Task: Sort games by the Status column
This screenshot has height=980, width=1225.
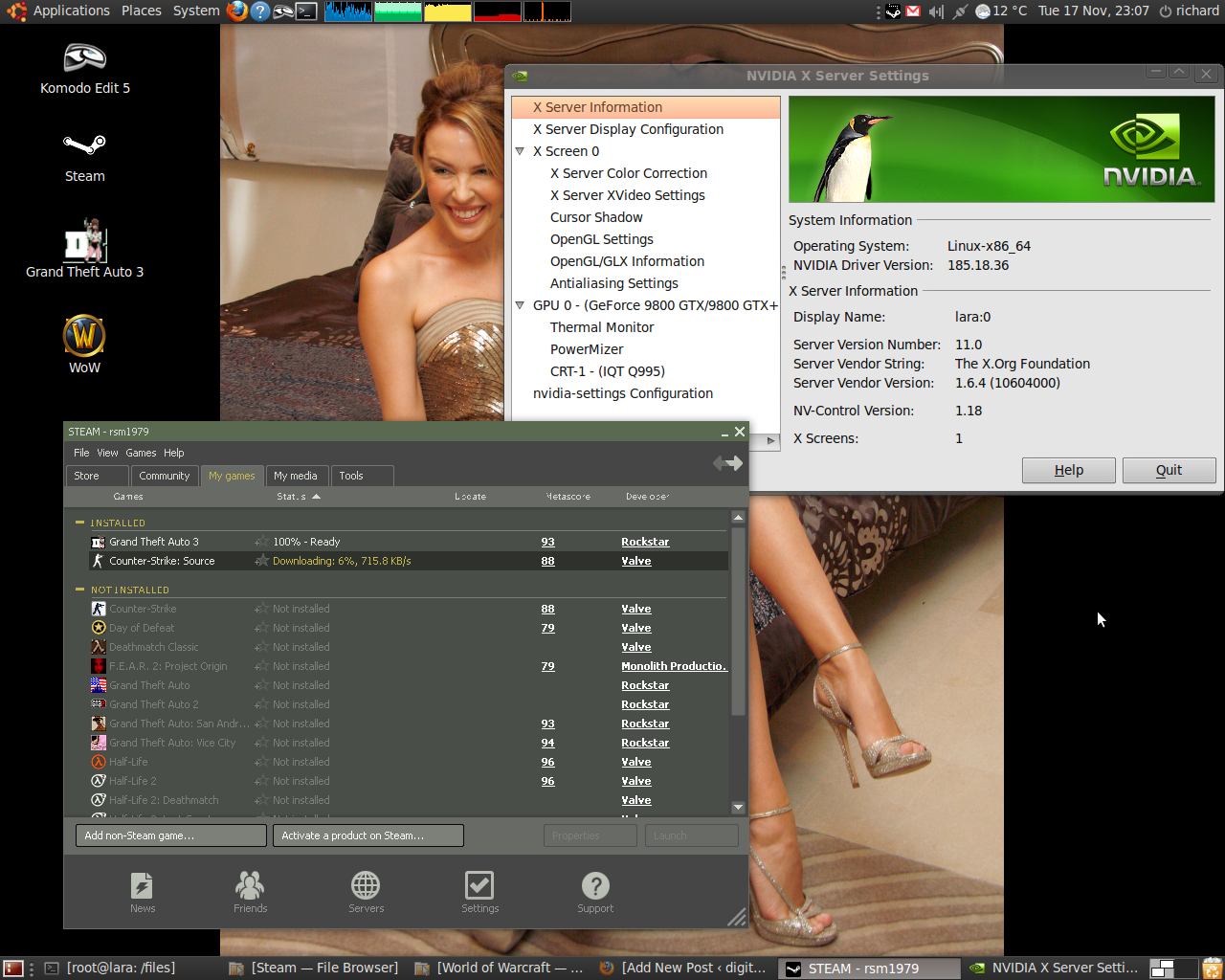Action: (x=298, y=497)
